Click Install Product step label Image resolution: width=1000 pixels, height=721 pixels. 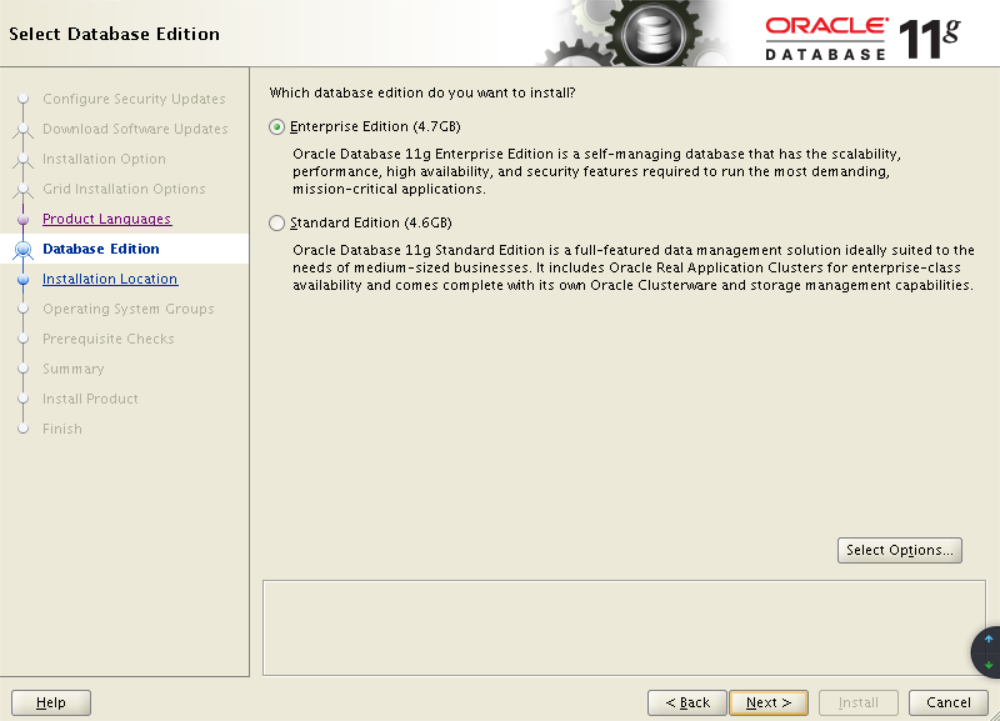point(90,398)
